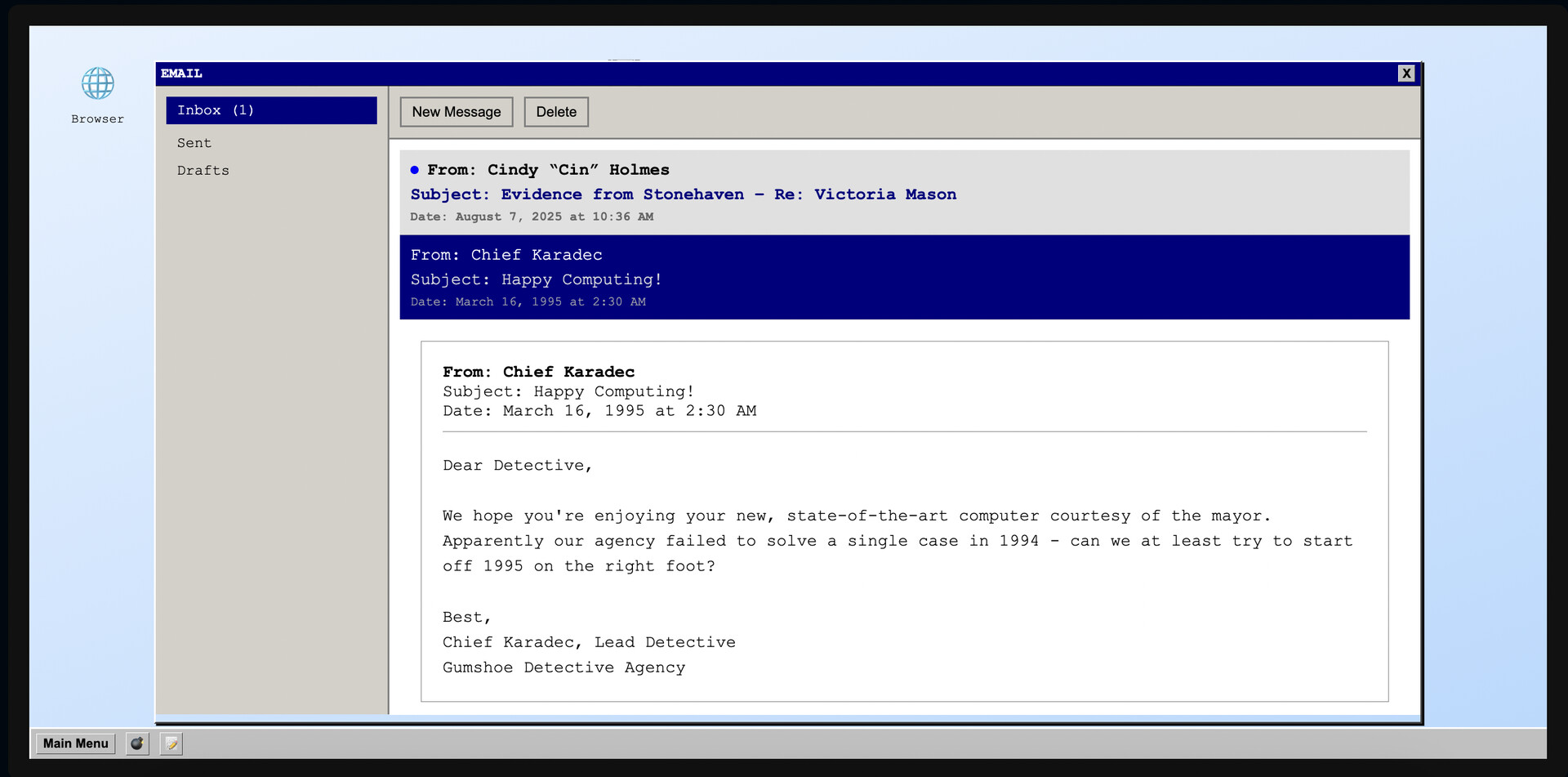The height and width of the screenshot is (777, 1568).
Task: Select the Sent folder
Action: [194, 142]
